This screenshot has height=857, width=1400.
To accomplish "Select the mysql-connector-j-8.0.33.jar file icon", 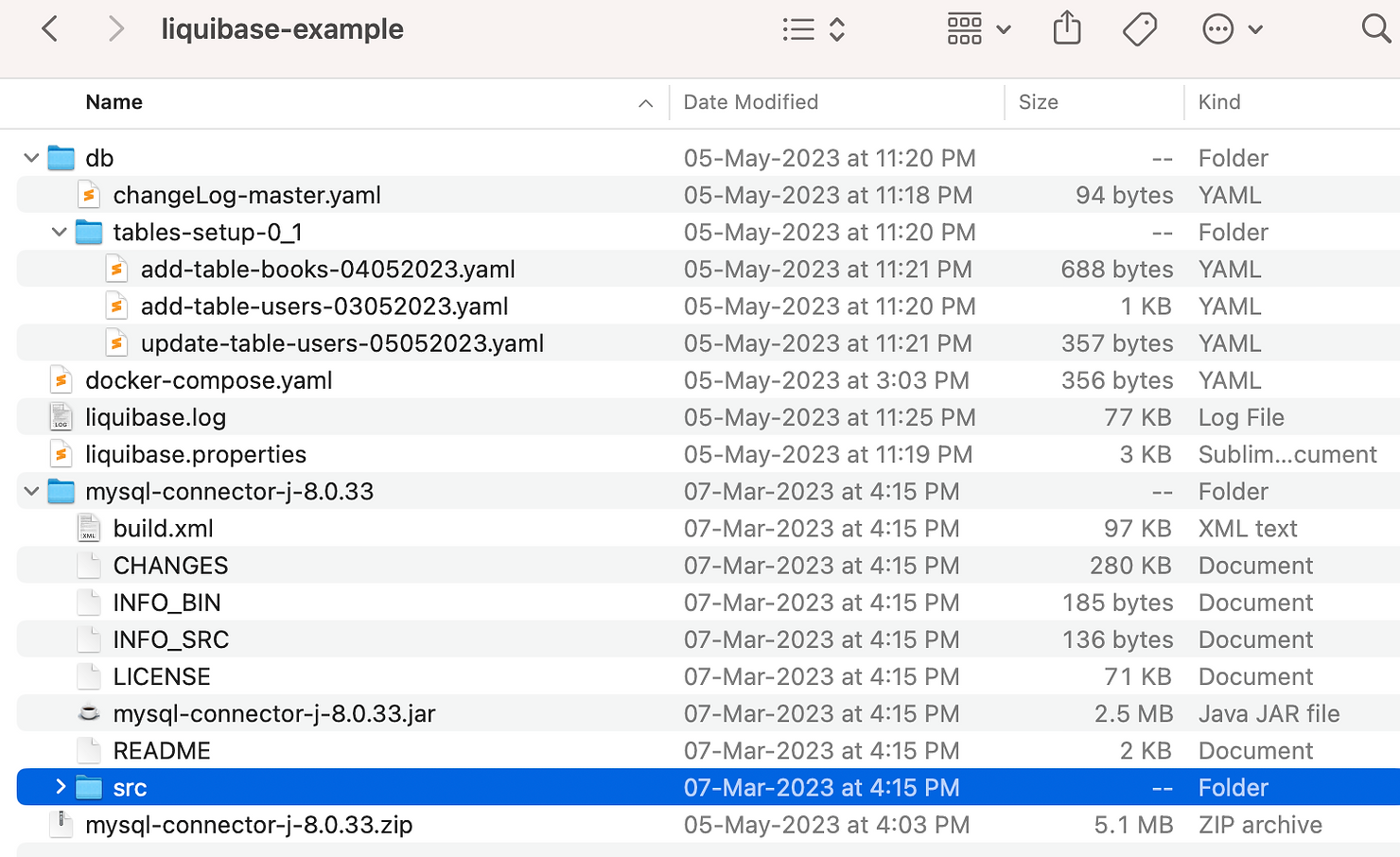I will tap(89, 713).
